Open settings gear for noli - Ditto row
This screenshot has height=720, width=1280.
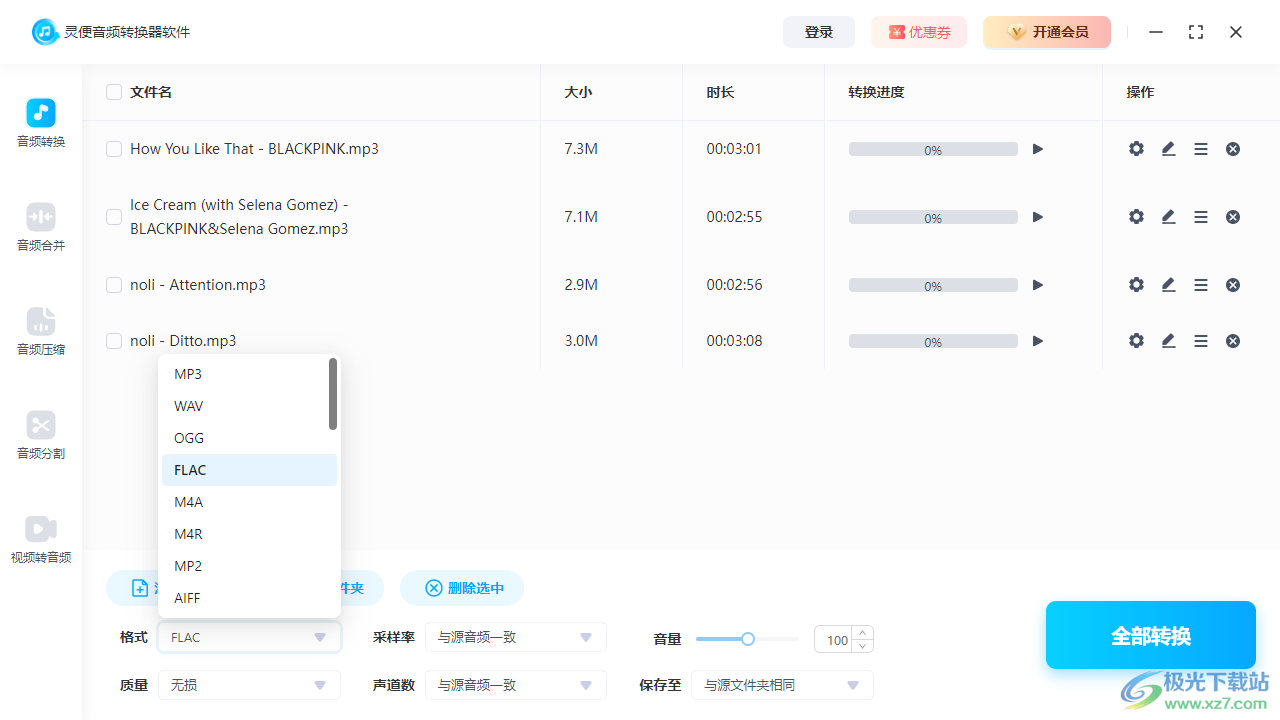[x=1136, y=341]
